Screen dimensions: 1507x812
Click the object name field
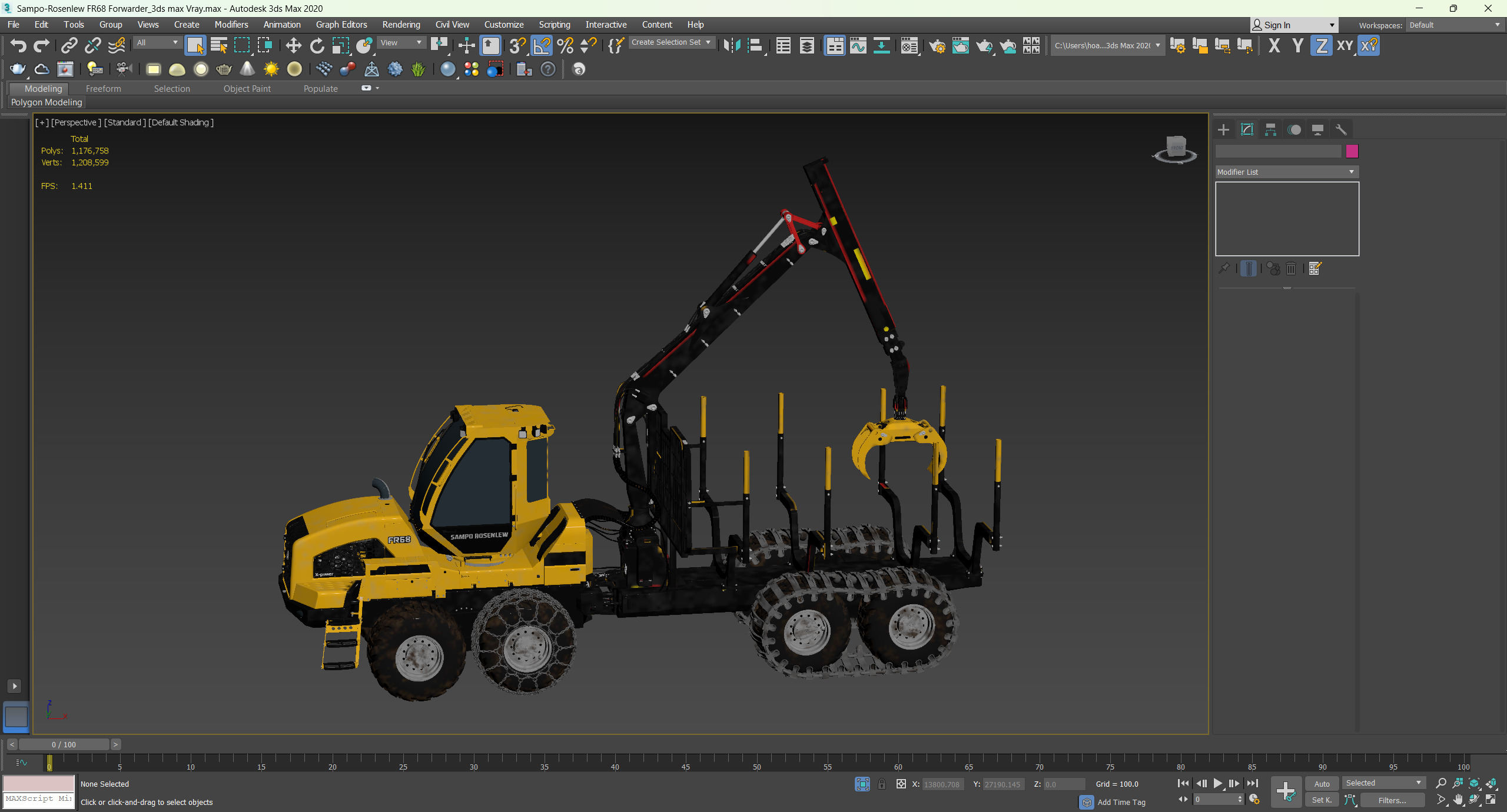(1278, 151)
